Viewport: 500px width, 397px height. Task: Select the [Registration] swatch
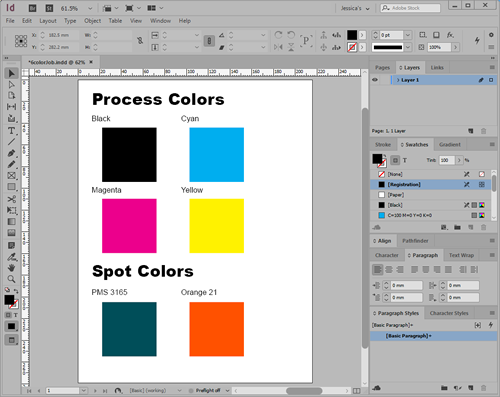pyautogui.click(x=431, y=185)
